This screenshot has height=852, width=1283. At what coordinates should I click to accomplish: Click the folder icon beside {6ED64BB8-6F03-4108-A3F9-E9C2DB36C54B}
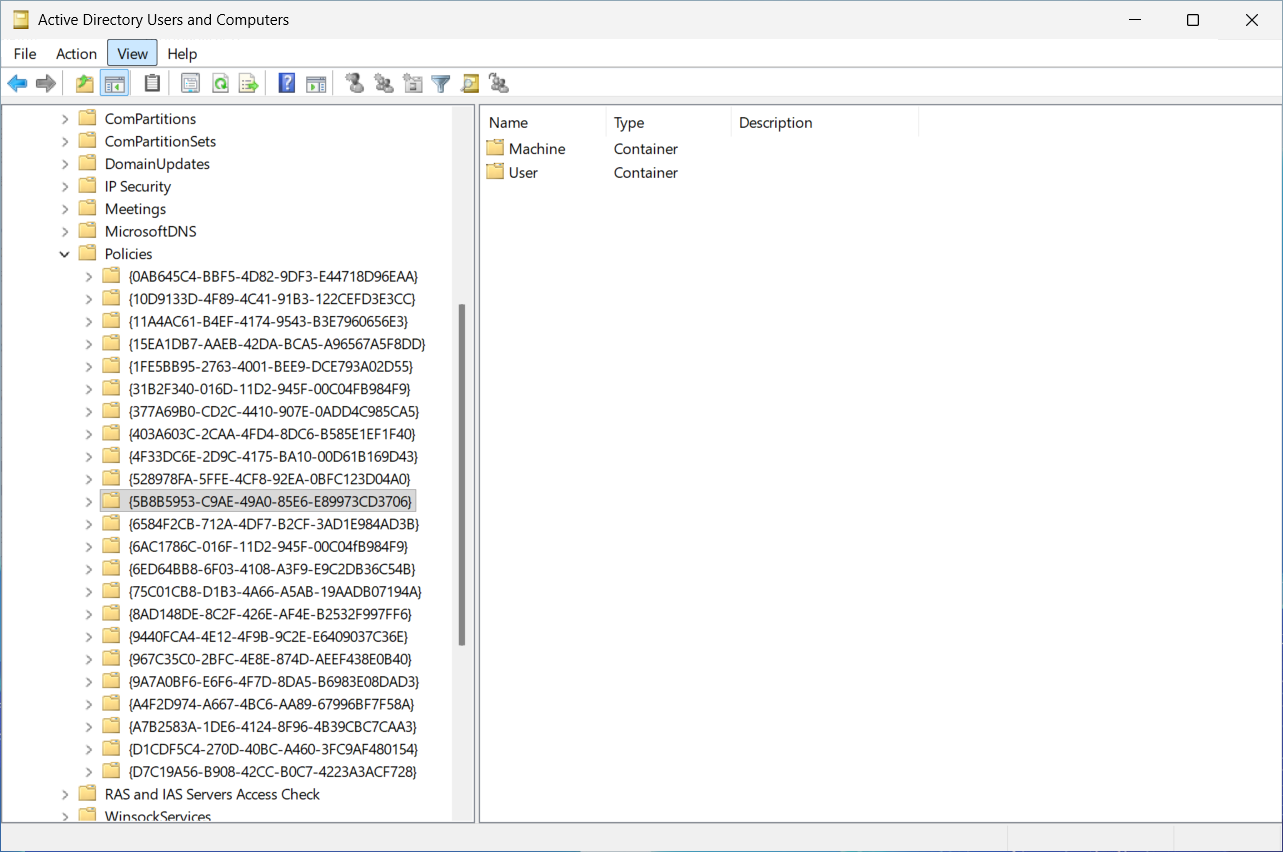coord(111,569)
